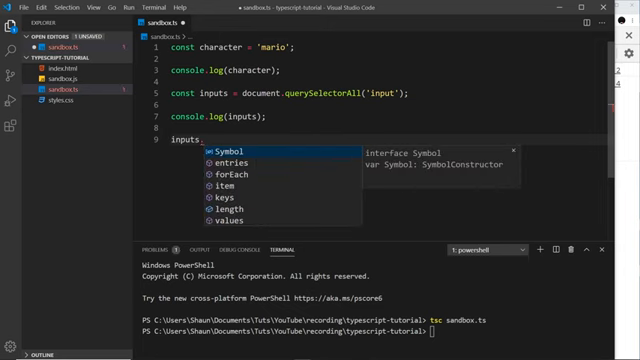Screen dimensions: 640x360
Task: Expand the Outline section
Action: click(27, 355)
